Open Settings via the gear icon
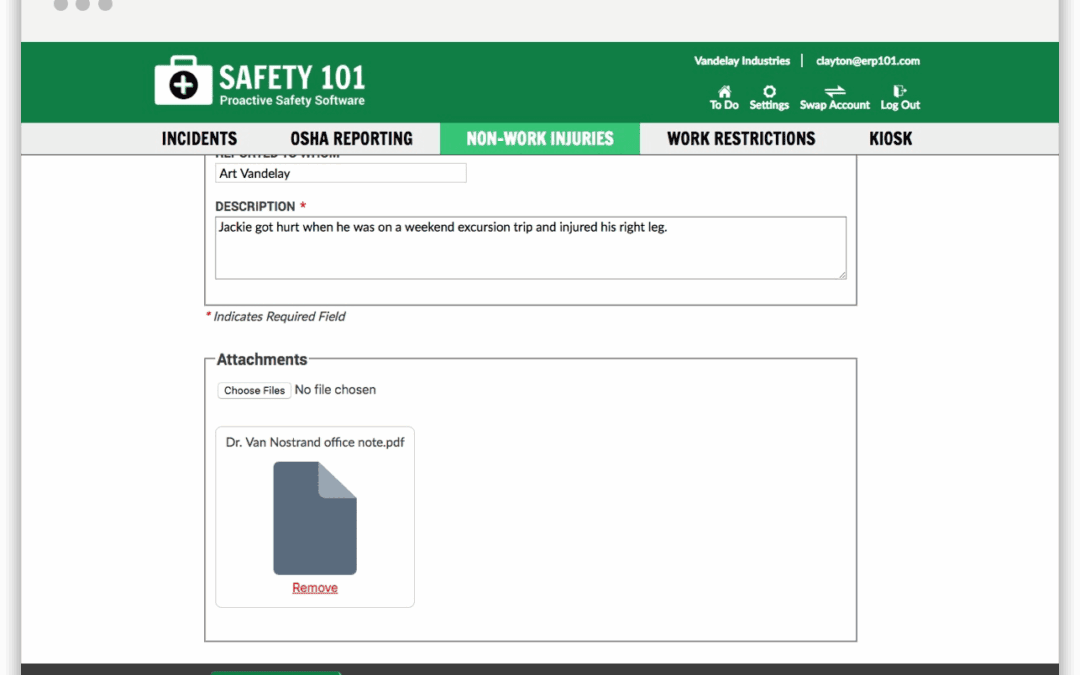The width and height of the screenshot is (1080, 675). click(x=769, y=92)
